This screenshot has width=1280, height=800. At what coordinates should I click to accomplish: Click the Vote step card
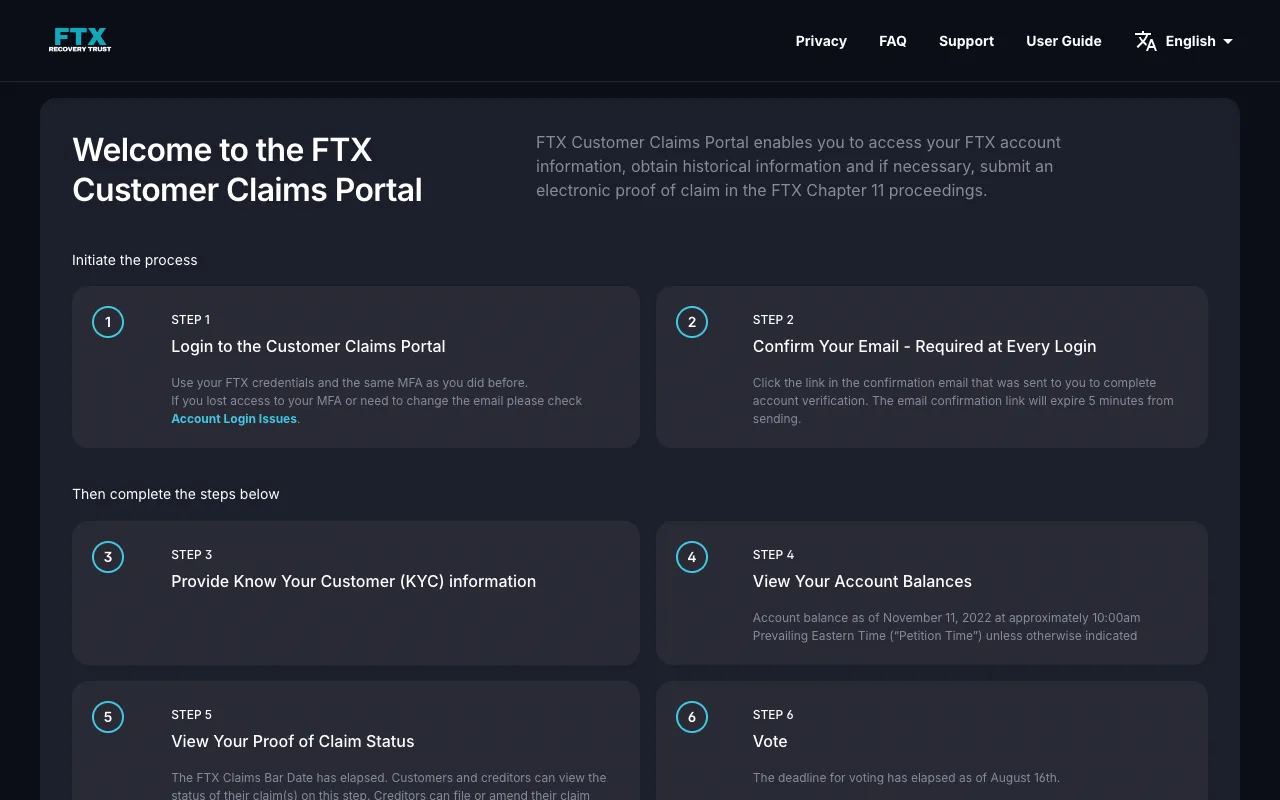pyautogui.click(x=932, y=740)
